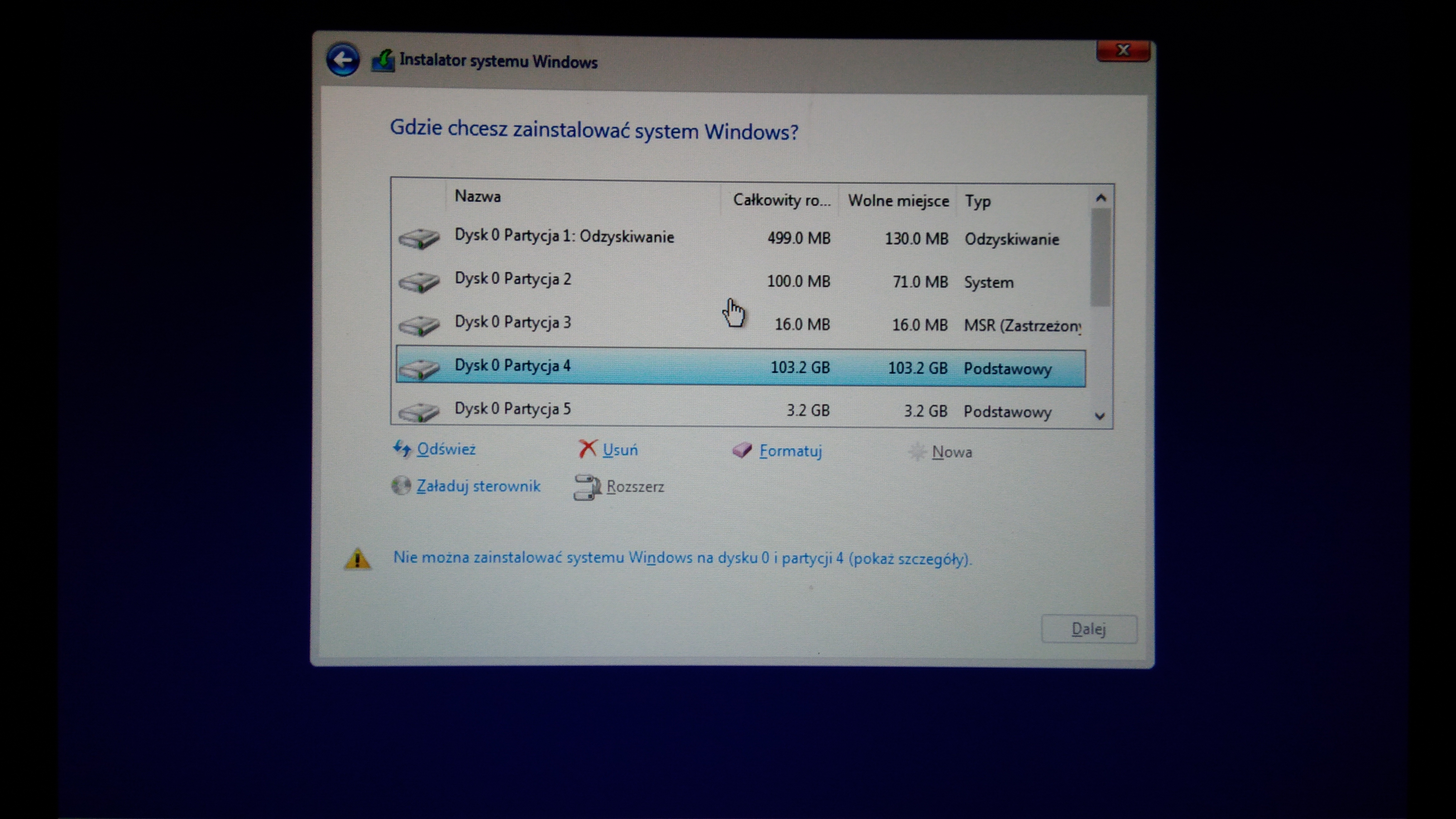Sort by Wolne miejsce column header

(898, 201)
